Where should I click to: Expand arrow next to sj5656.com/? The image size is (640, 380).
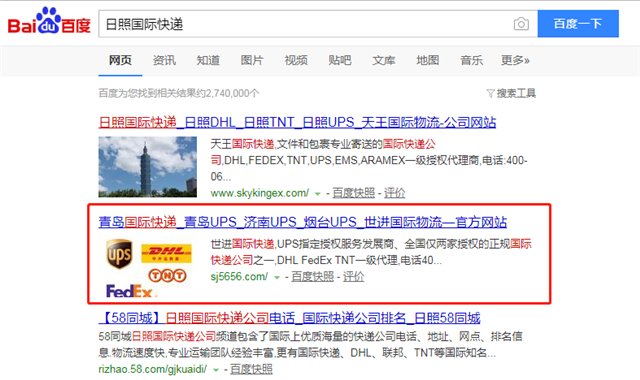[x=277, y=278]
